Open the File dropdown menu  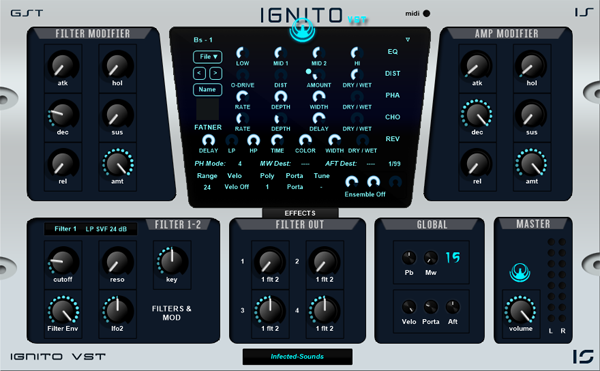207,57
